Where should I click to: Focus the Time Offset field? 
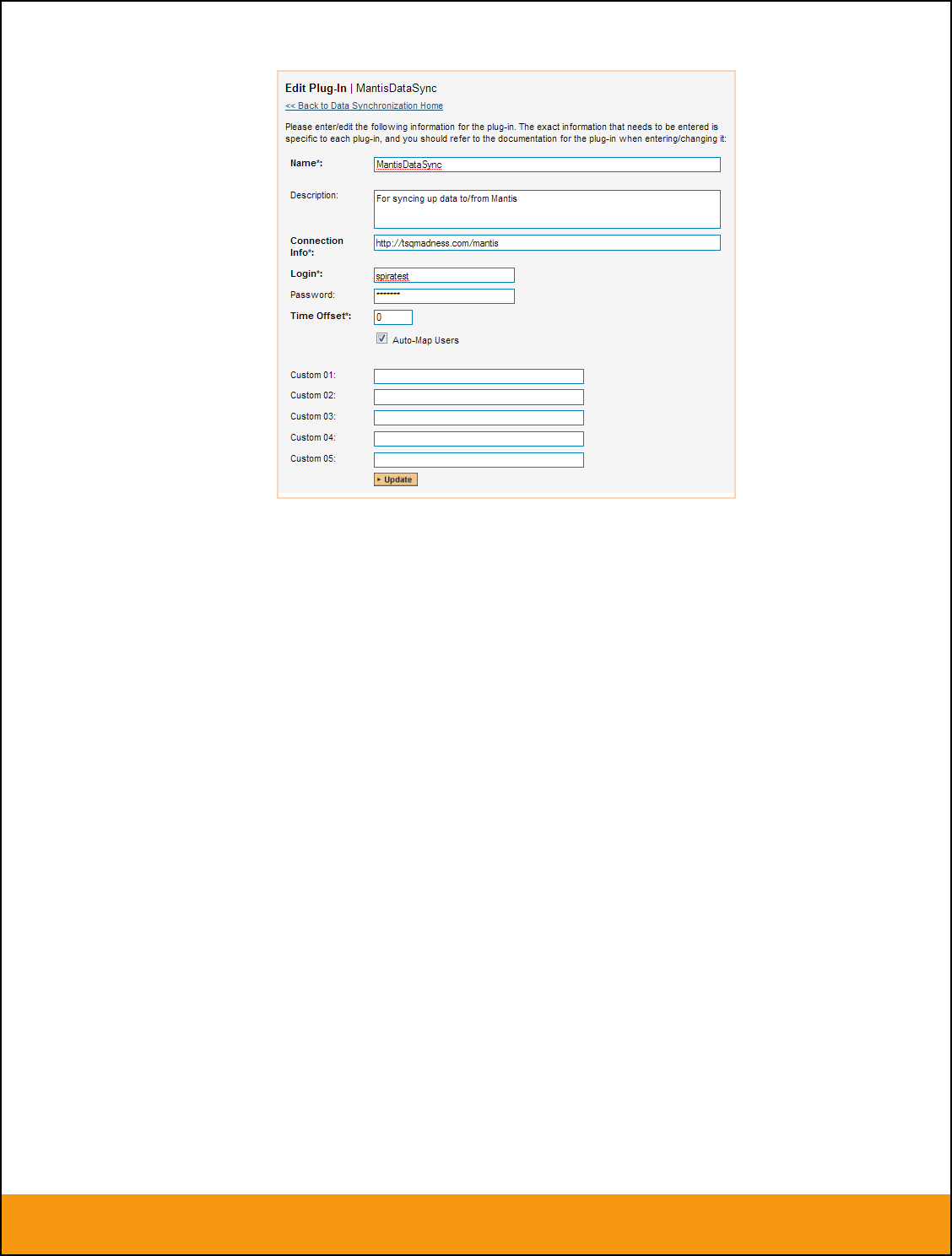[393, 317]
